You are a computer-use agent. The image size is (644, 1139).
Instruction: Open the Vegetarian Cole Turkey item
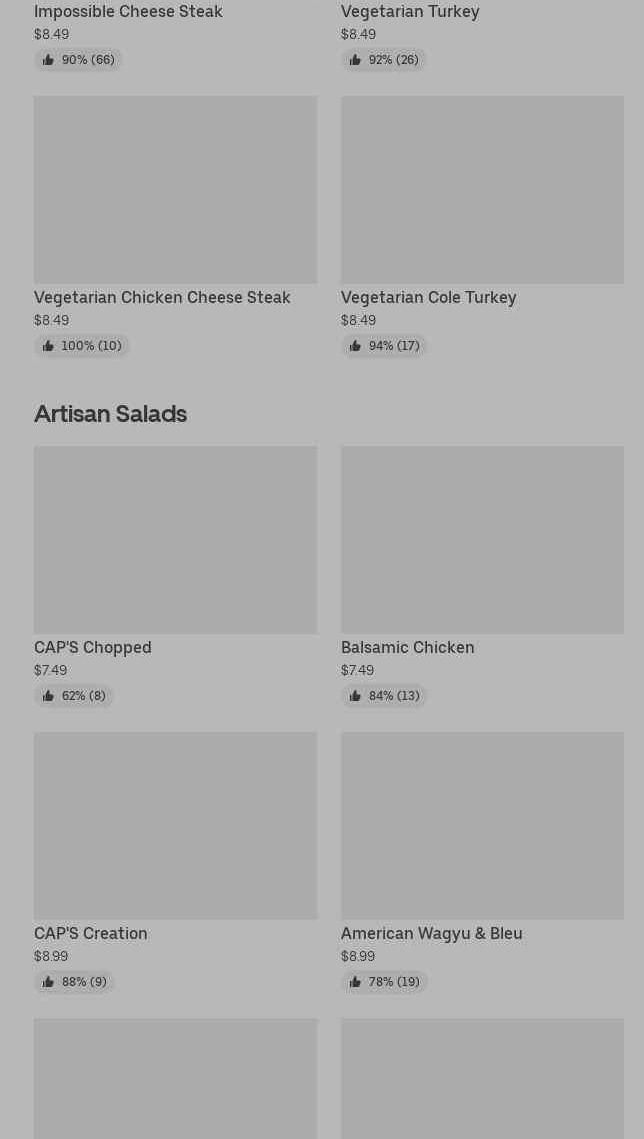click(x=428, y=297)
